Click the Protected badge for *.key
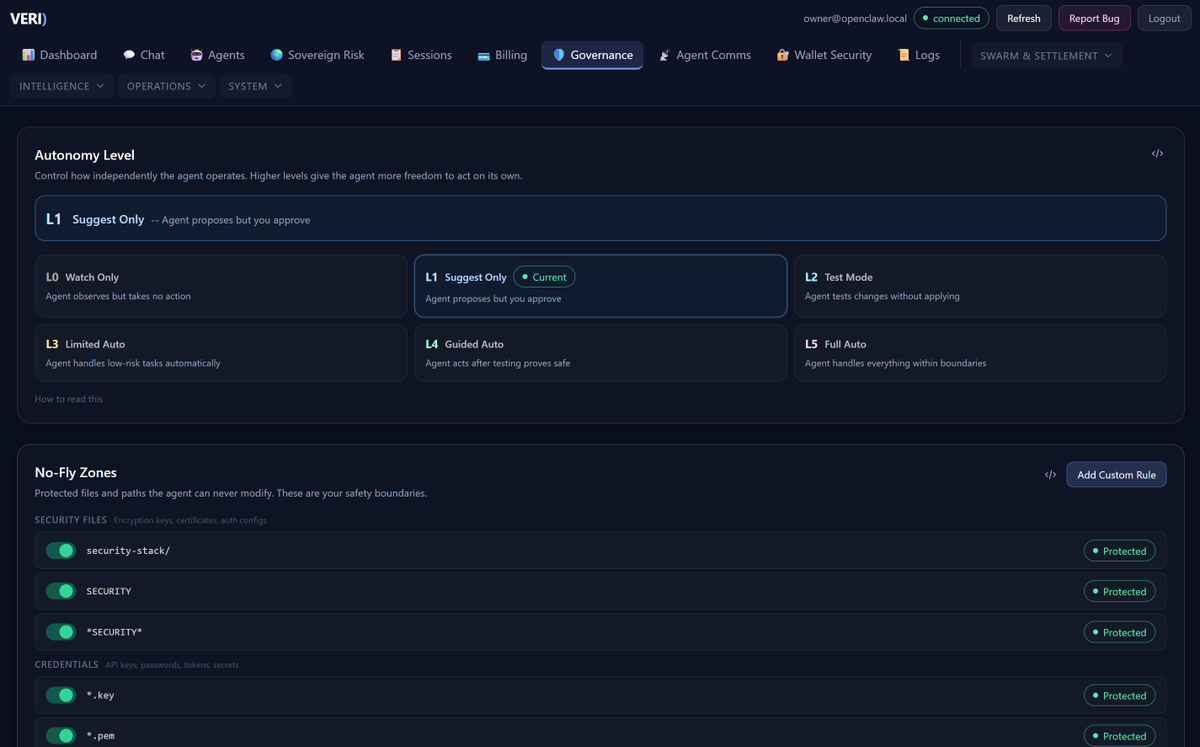The width and height of the screenshot is (1200, 747). 1119,695
